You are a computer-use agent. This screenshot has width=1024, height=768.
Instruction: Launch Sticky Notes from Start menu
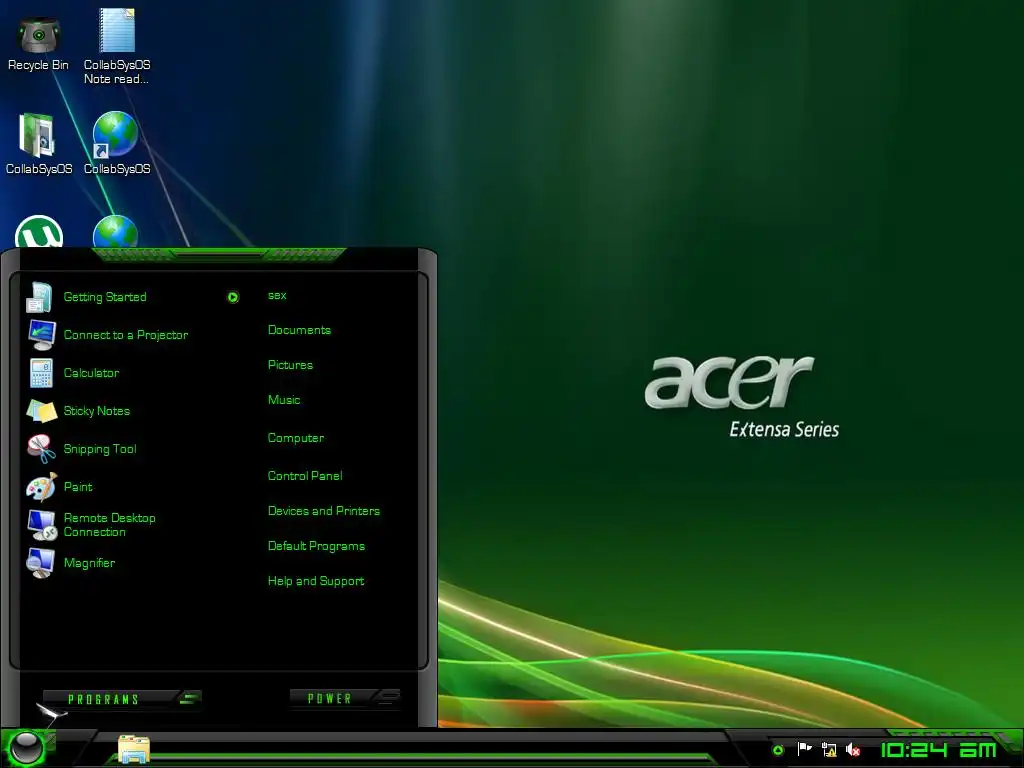pos(97,411)
